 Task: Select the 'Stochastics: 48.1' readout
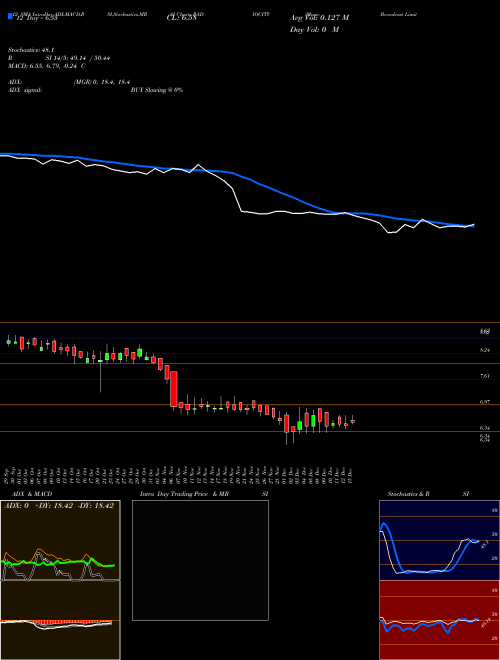(x=29, y=50)
